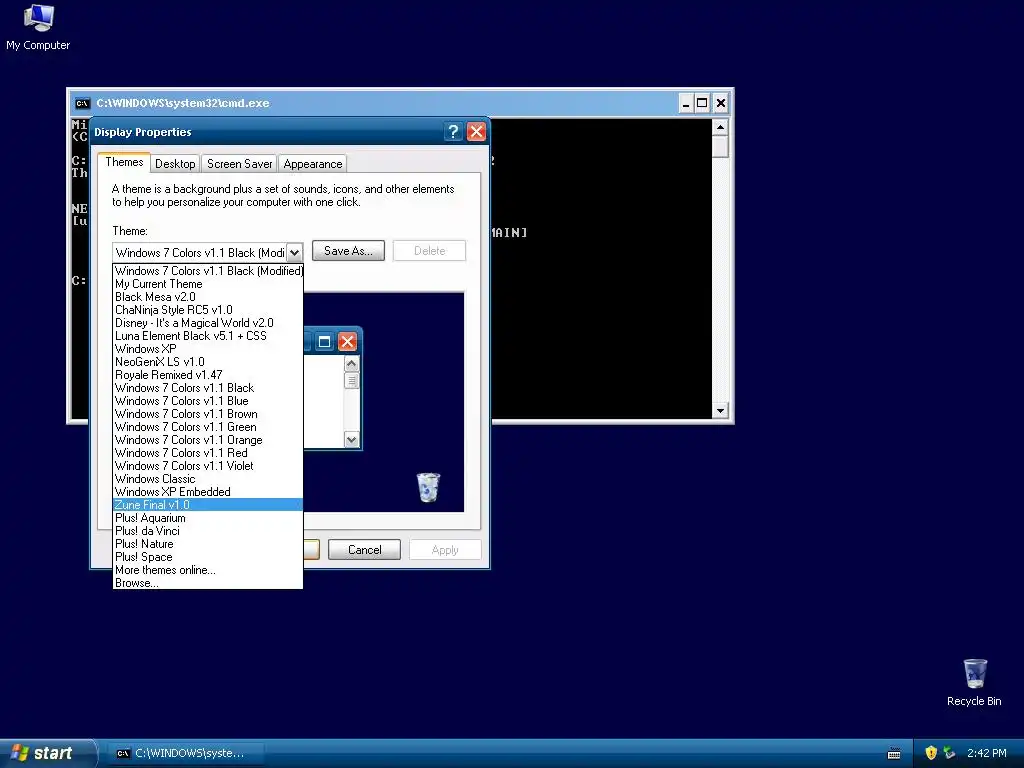Click preview window scrollbar up arrow
1024x768 pixels.
coord(351,364)
